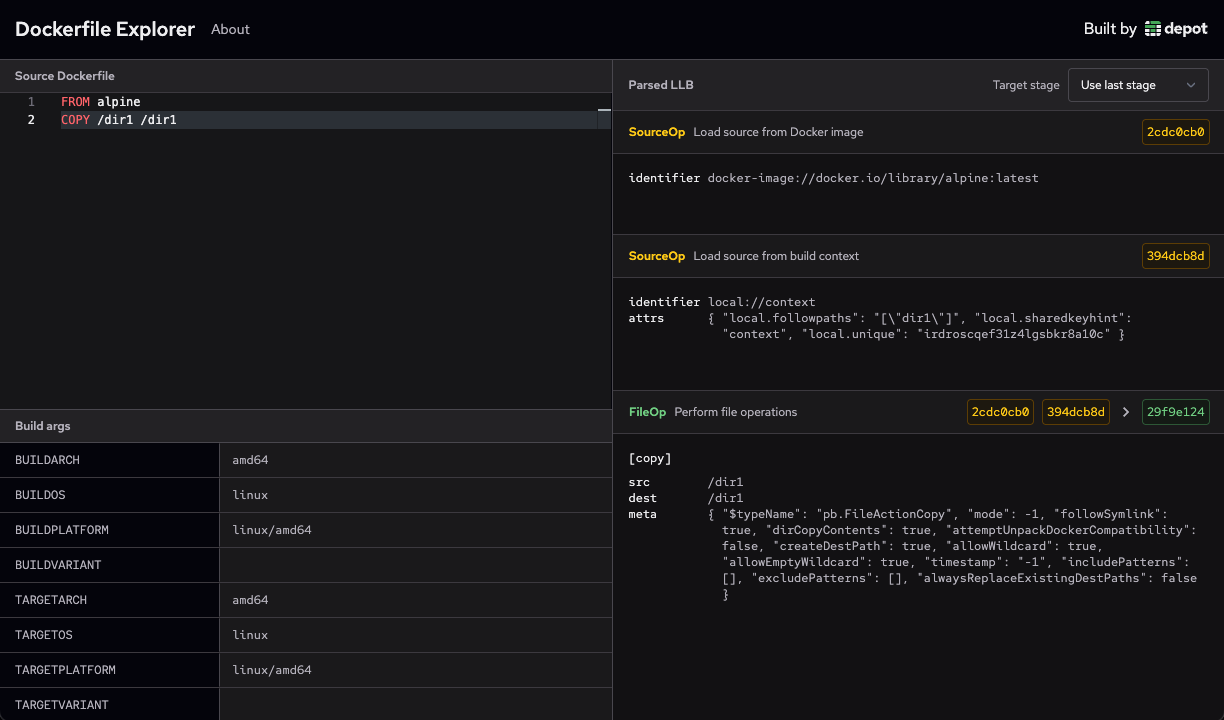Click the depot logo icon in the header
This screenshot has width=1224, height=720.
coord(1152,28)
